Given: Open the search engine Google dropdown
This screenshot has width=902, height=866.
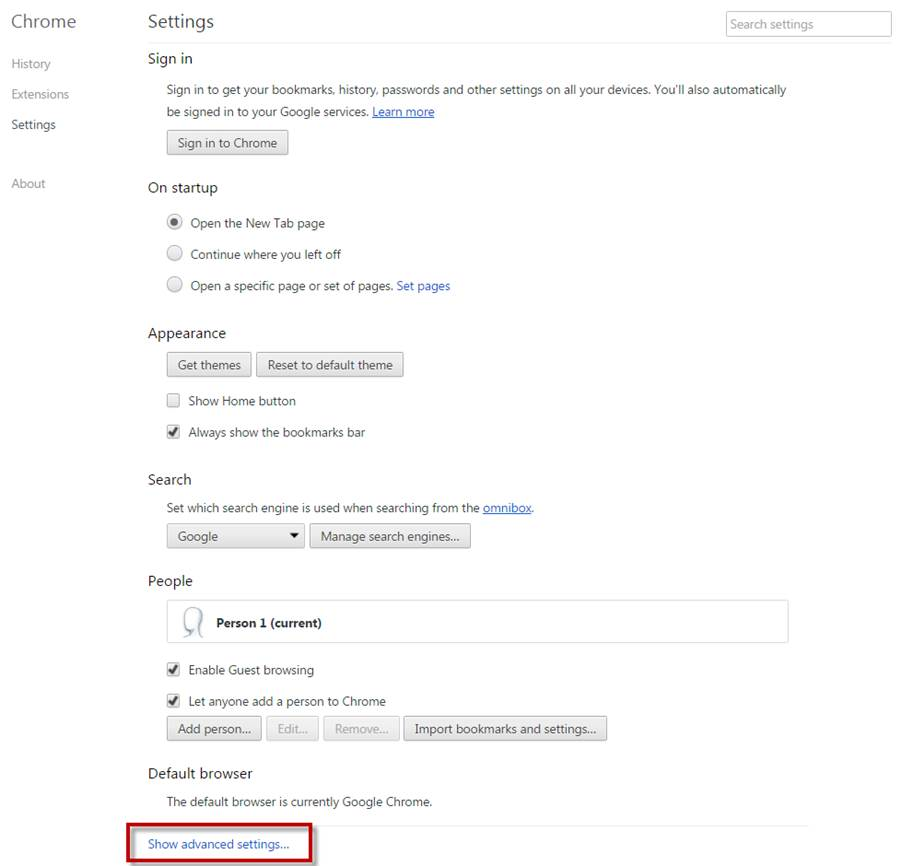Looking at the screenshot, I should coord(235,536).
